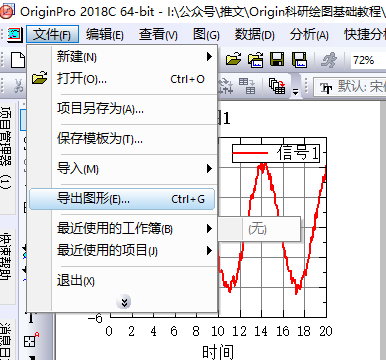Expand the 导入(M) submenu

[122, 168]
